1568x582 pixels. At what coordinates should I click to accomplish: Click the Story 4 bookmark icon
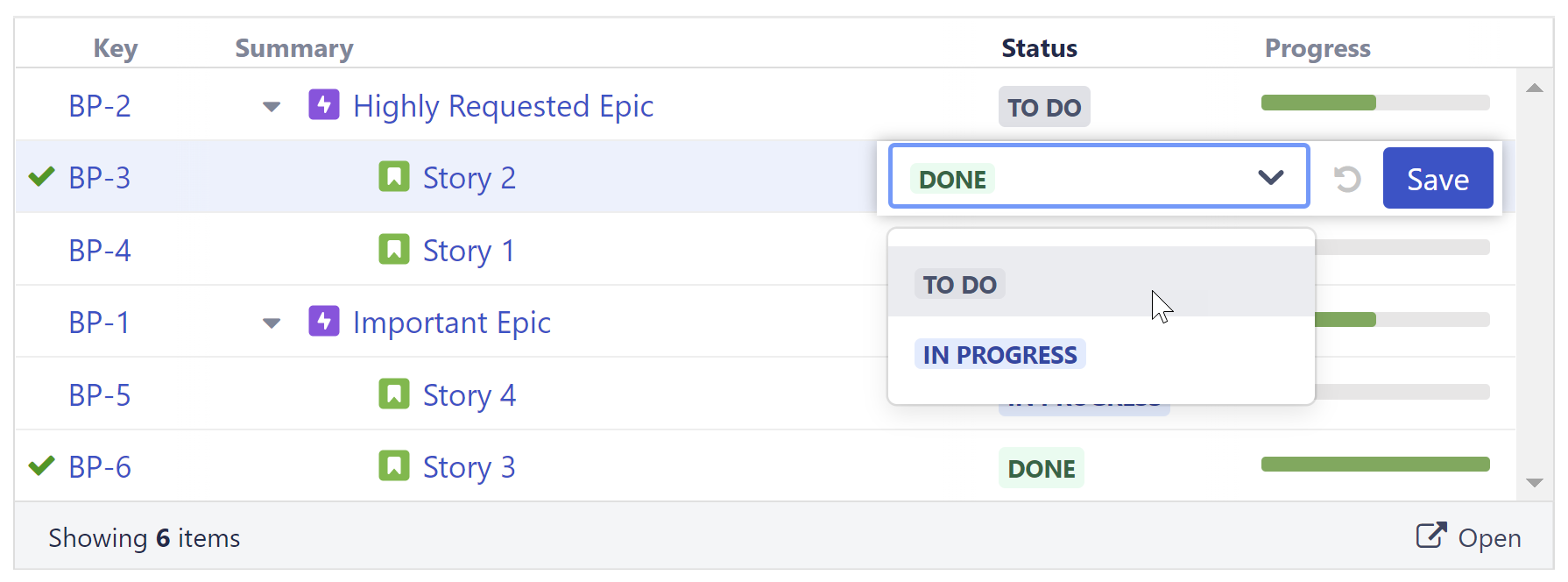[x=394, y=394]
